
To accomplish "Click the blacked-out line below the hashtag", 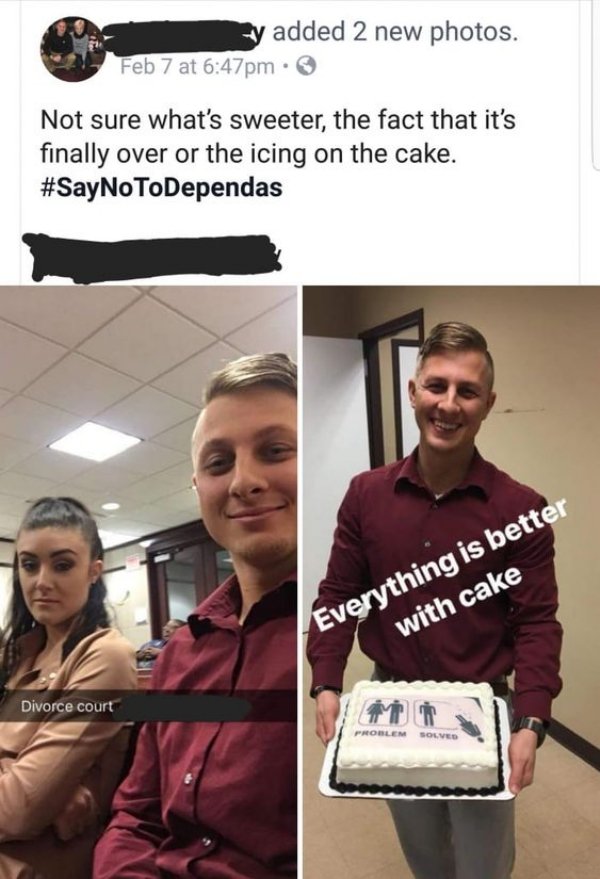I will point(151,257).
